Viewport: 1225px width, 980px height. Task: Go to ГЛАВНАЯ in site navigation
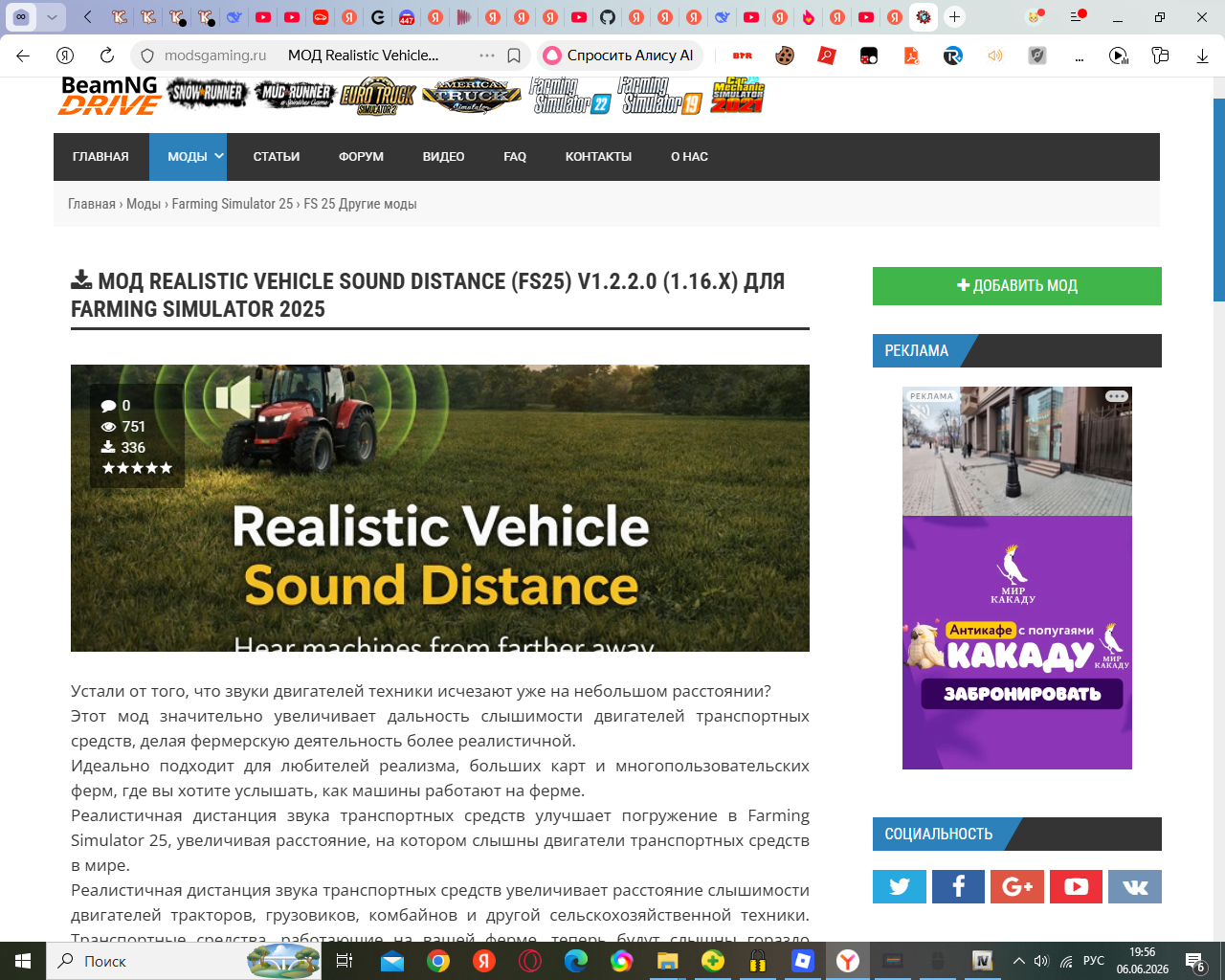click(x=100, y=157)
